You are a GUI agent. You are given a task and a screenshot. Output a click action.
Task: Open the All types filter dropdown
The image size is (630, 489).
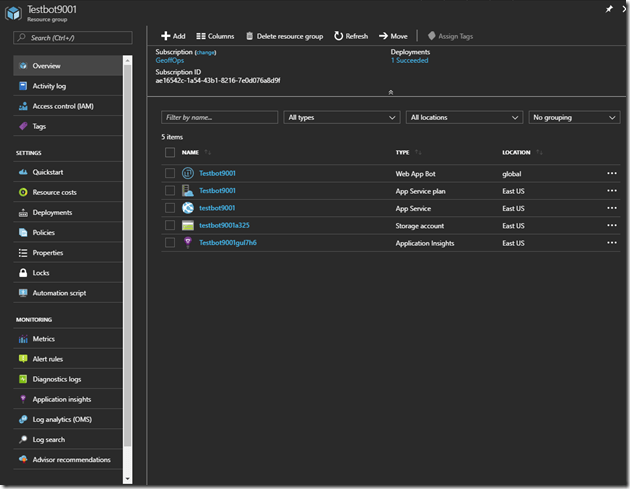(341, 117)
